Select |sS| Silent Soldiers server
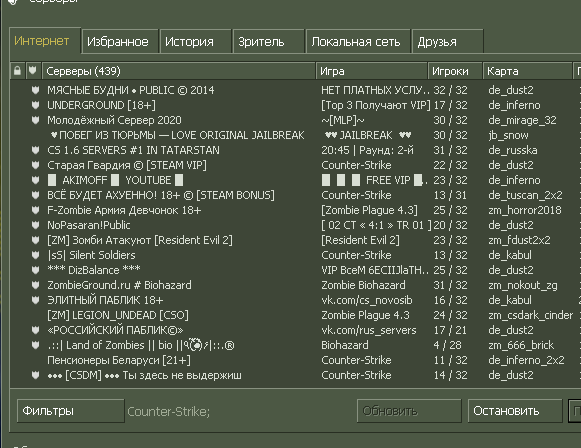This screenshot has height=448, width=581. 92,255
